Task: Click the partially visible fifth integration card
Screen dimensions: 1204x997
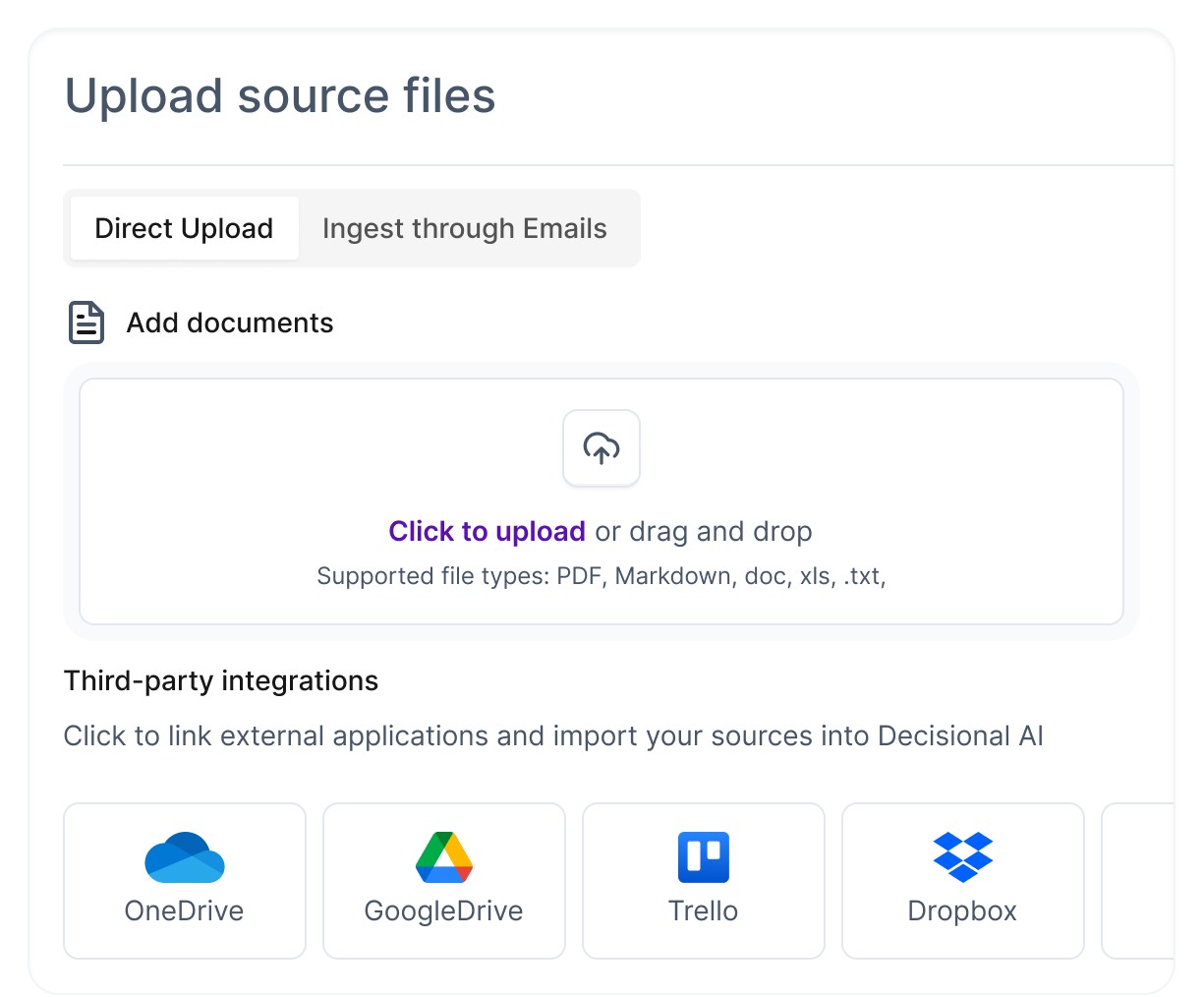Action: (x=1138, y=881)
